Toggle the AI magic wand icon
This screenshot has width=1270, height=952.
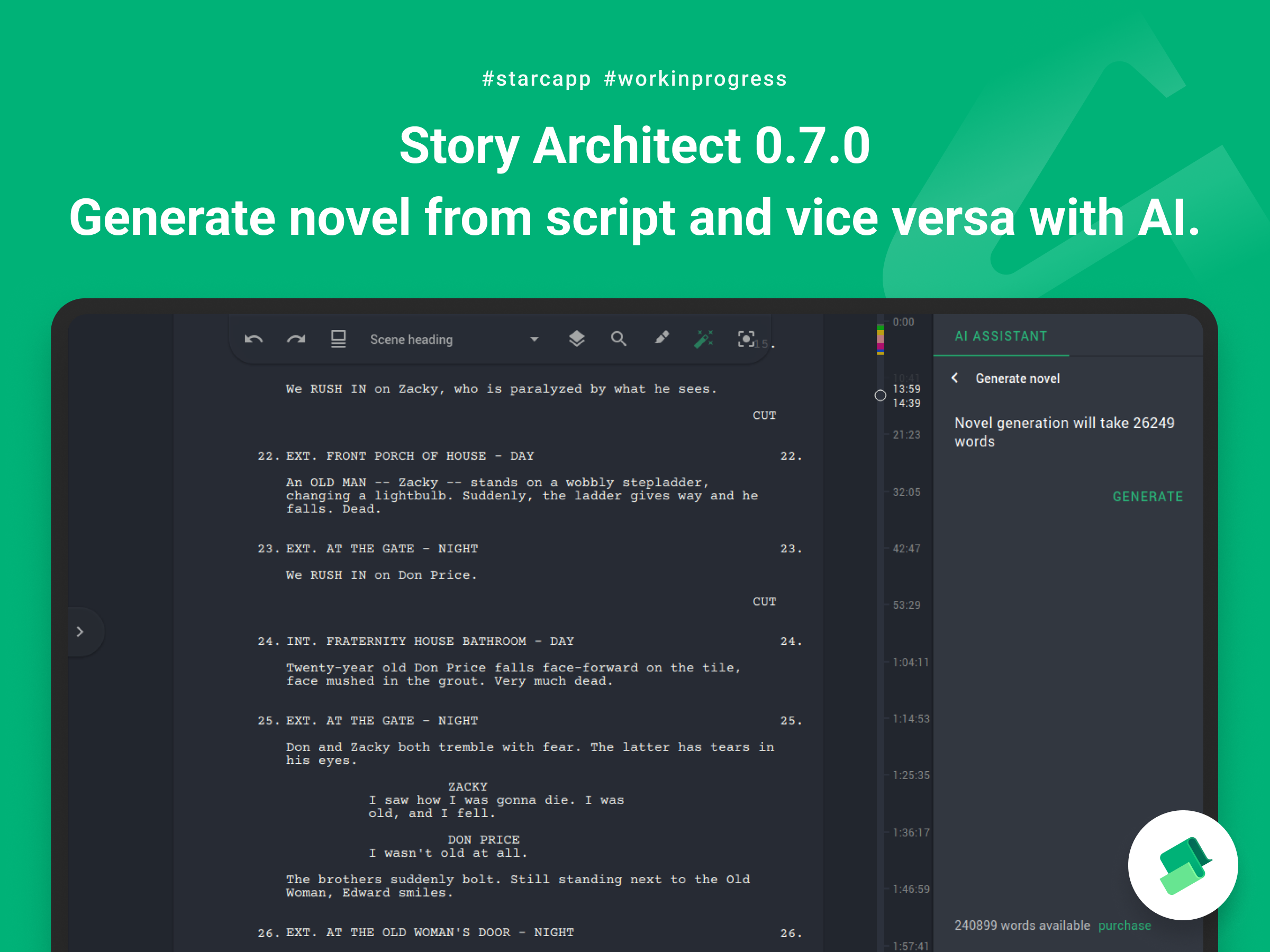[703, 339]
